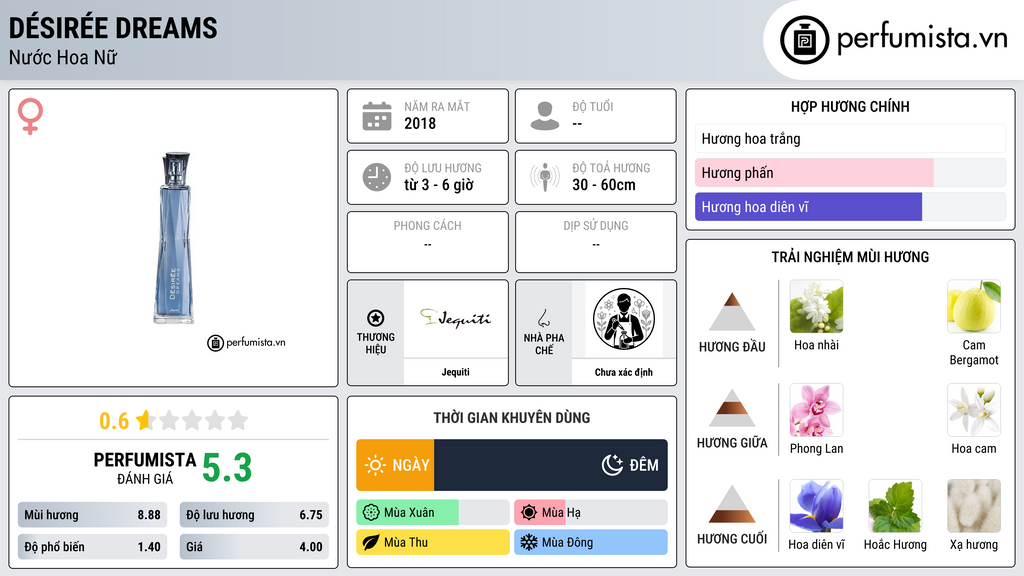Click the flower icon for Mùa Xuân
The width and height of the screenshot is (1024, 576).
371,513
